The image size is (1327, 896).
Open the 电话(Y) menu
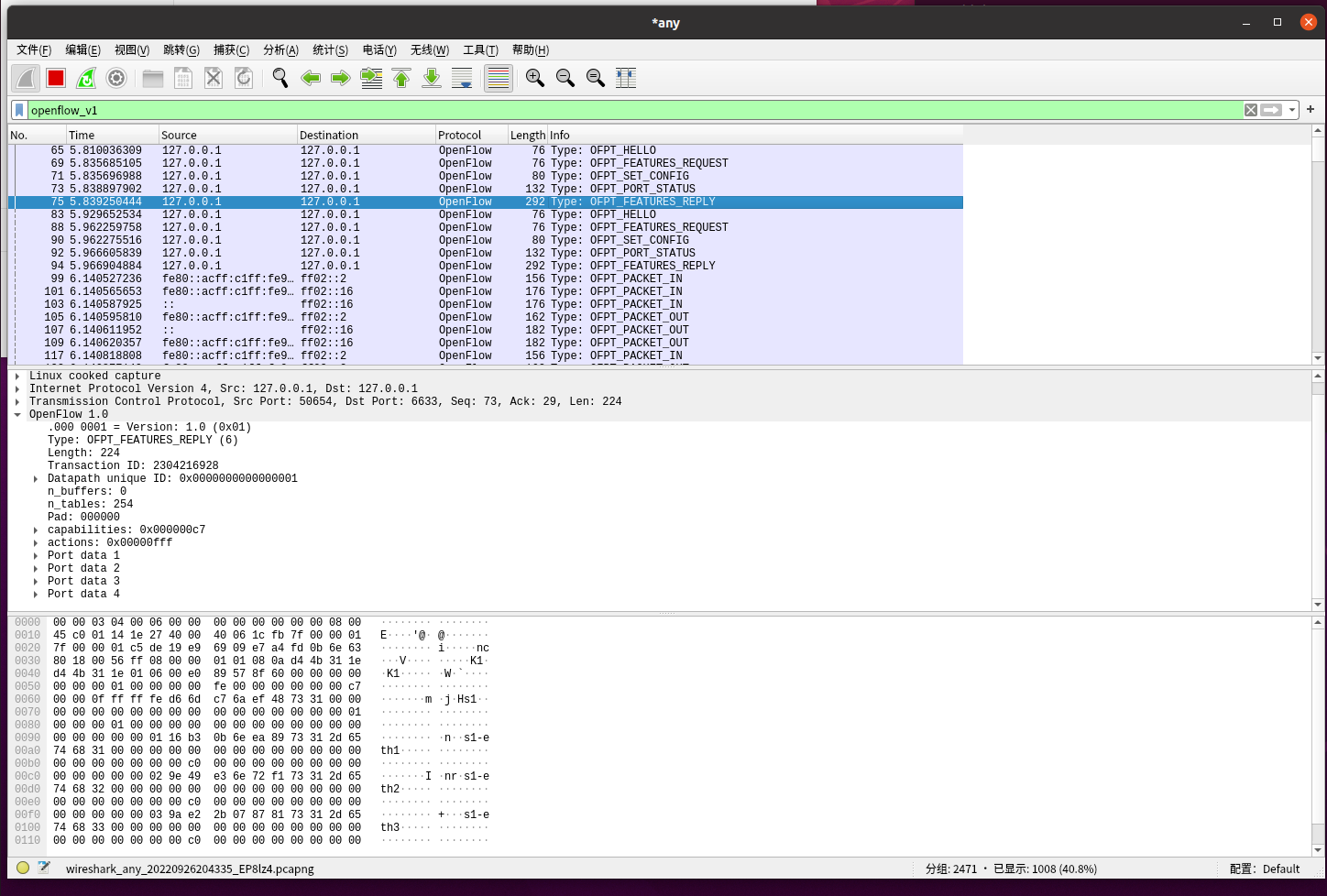point(379,49)
